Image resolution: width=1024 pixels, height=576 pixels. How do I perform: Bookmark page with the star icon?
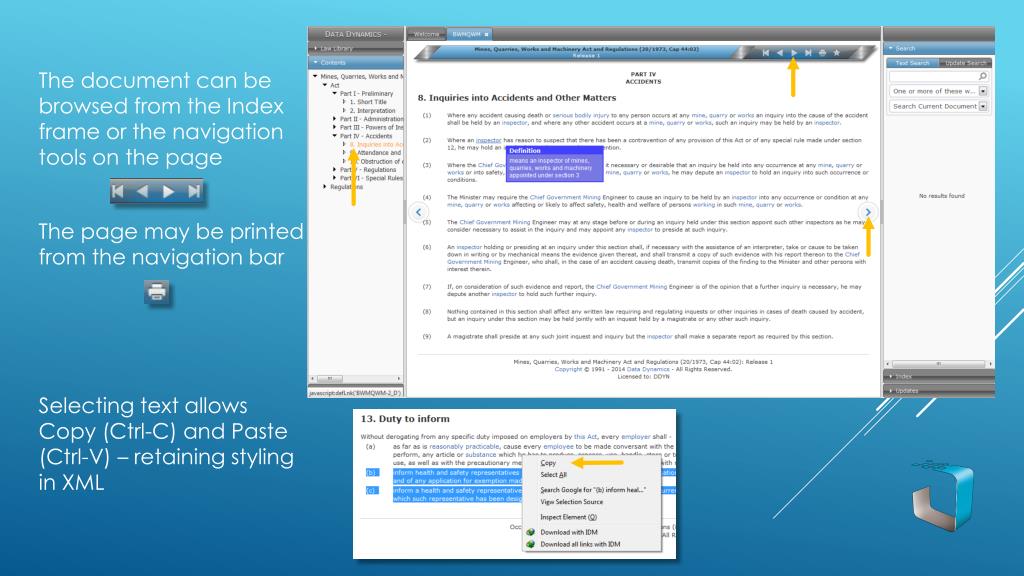coord(837,53)
